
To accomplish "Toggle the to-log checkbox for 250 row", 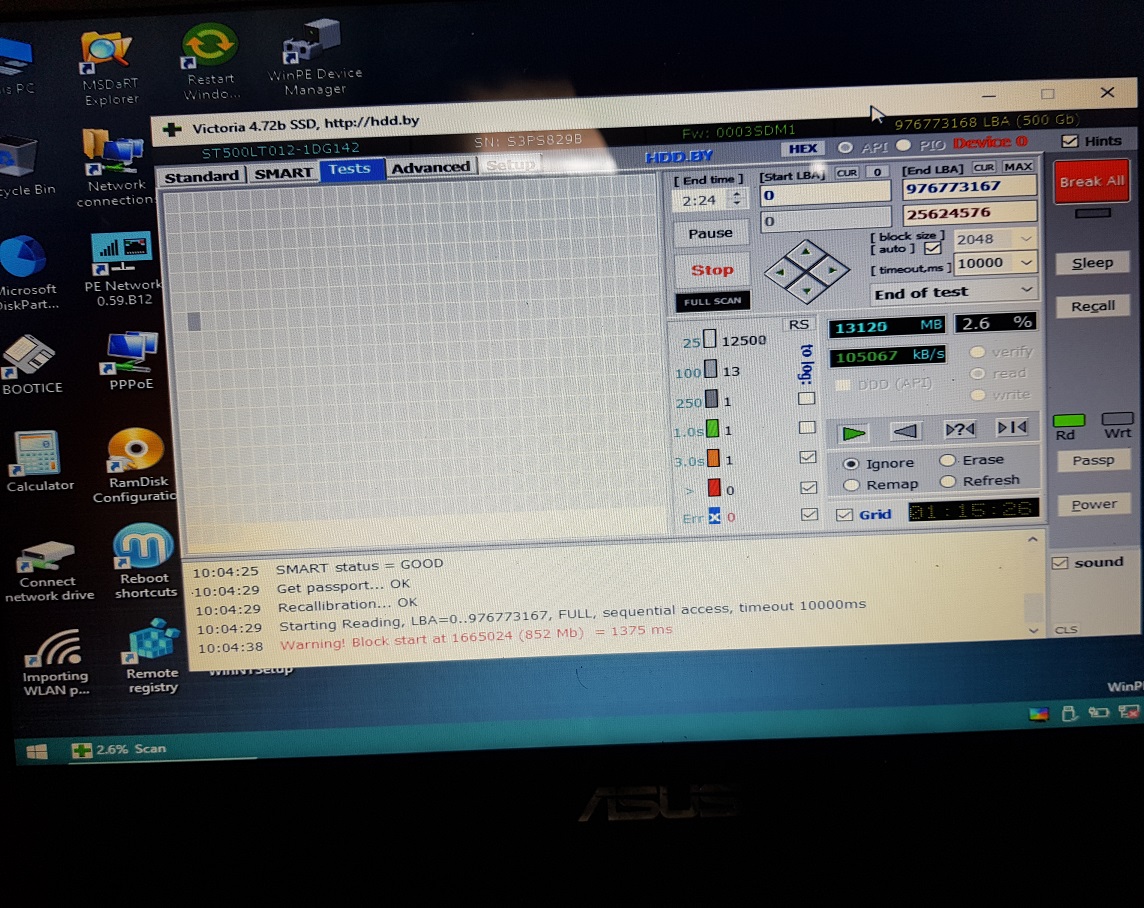I will click(x=806, y=399).
